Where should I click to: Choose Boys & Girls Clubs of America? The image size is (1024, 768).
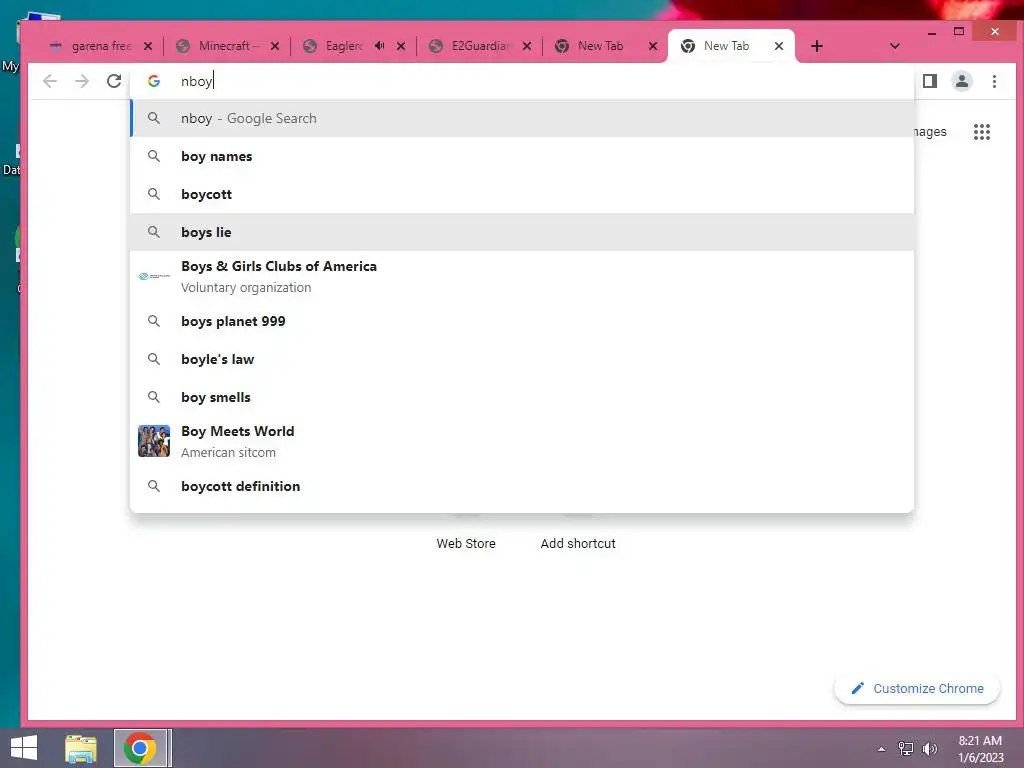(x=522, y=276)
